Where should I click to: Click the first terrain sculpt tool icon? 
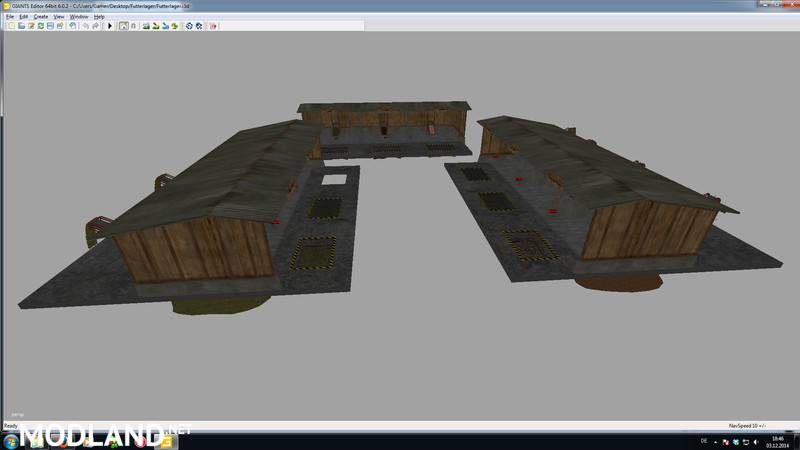pyautogui.click(x=146, y=26)
